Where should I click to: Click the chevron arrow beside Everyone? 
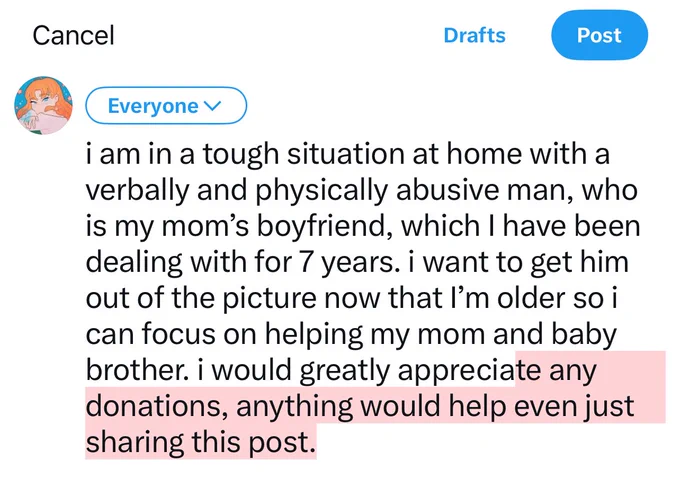[212, 105]
